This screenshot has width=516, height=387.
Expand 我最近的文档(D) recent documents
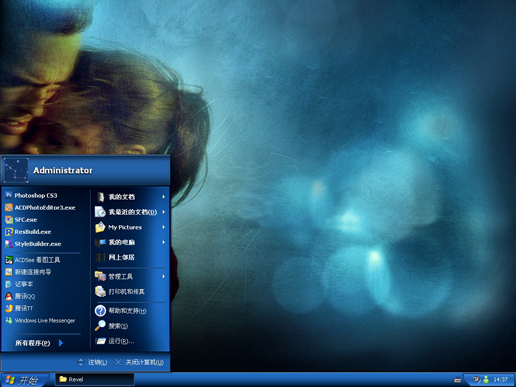click(130, 212)
